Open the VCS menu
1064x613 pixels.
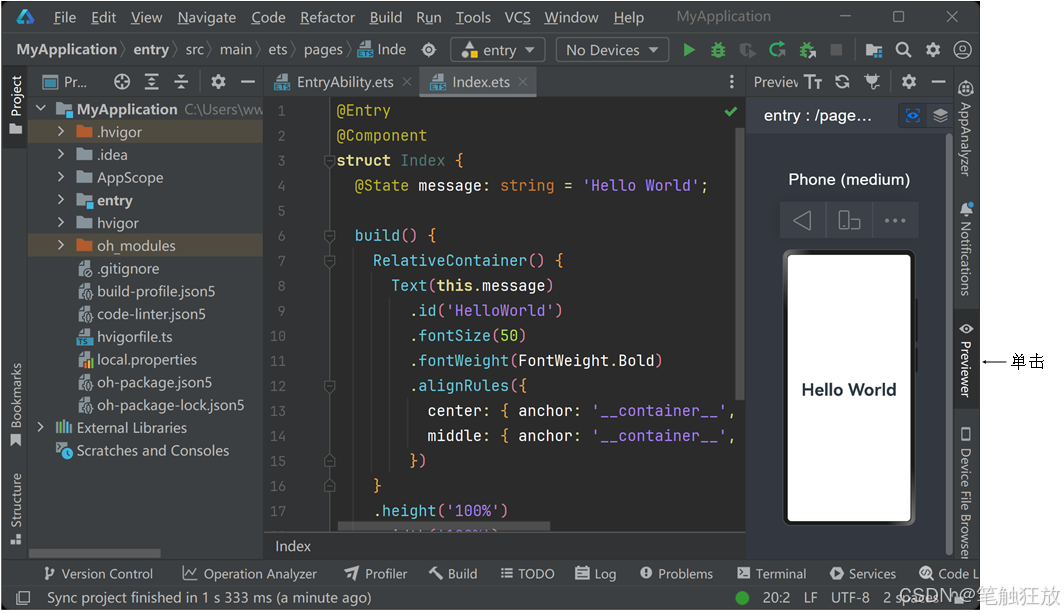[517, 17]
